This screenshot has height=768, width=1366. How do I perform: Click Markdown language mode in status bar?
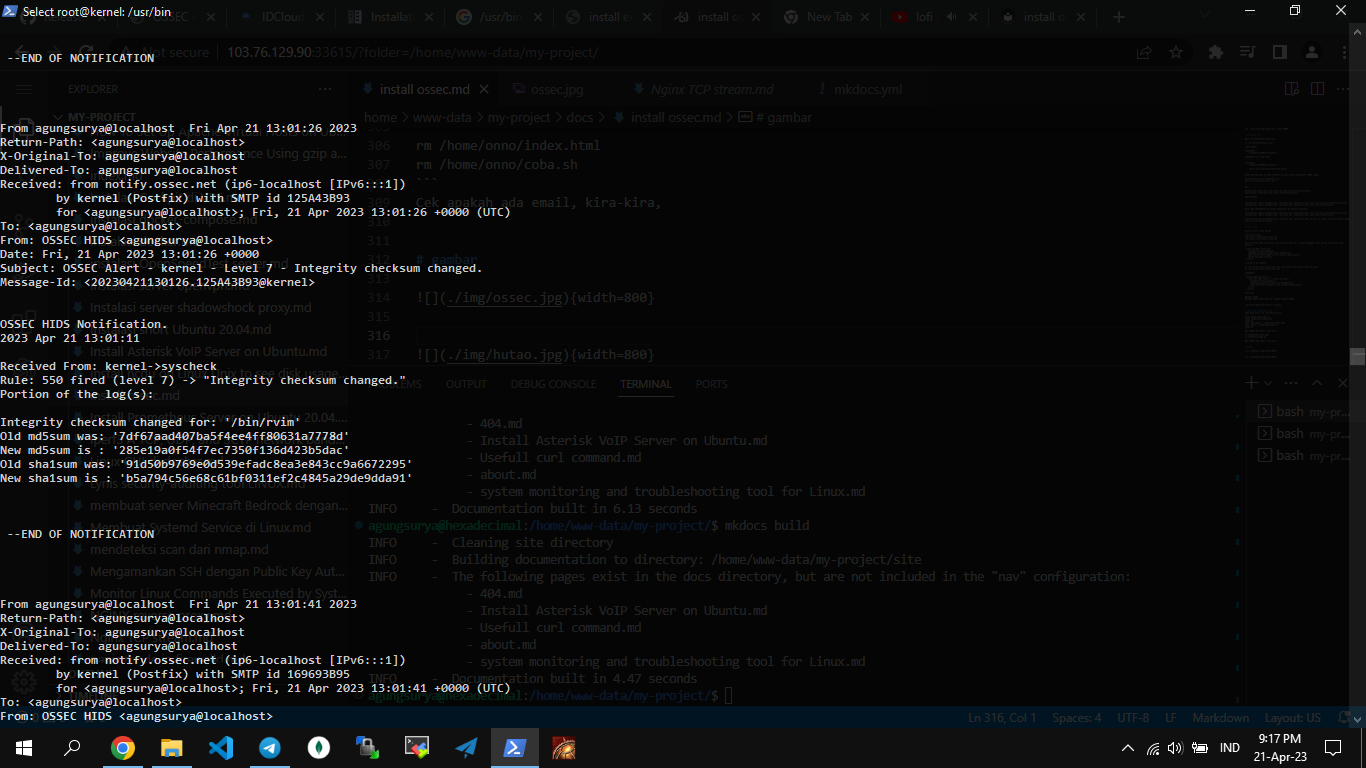pyautogui.click(x=1220, y=718)
